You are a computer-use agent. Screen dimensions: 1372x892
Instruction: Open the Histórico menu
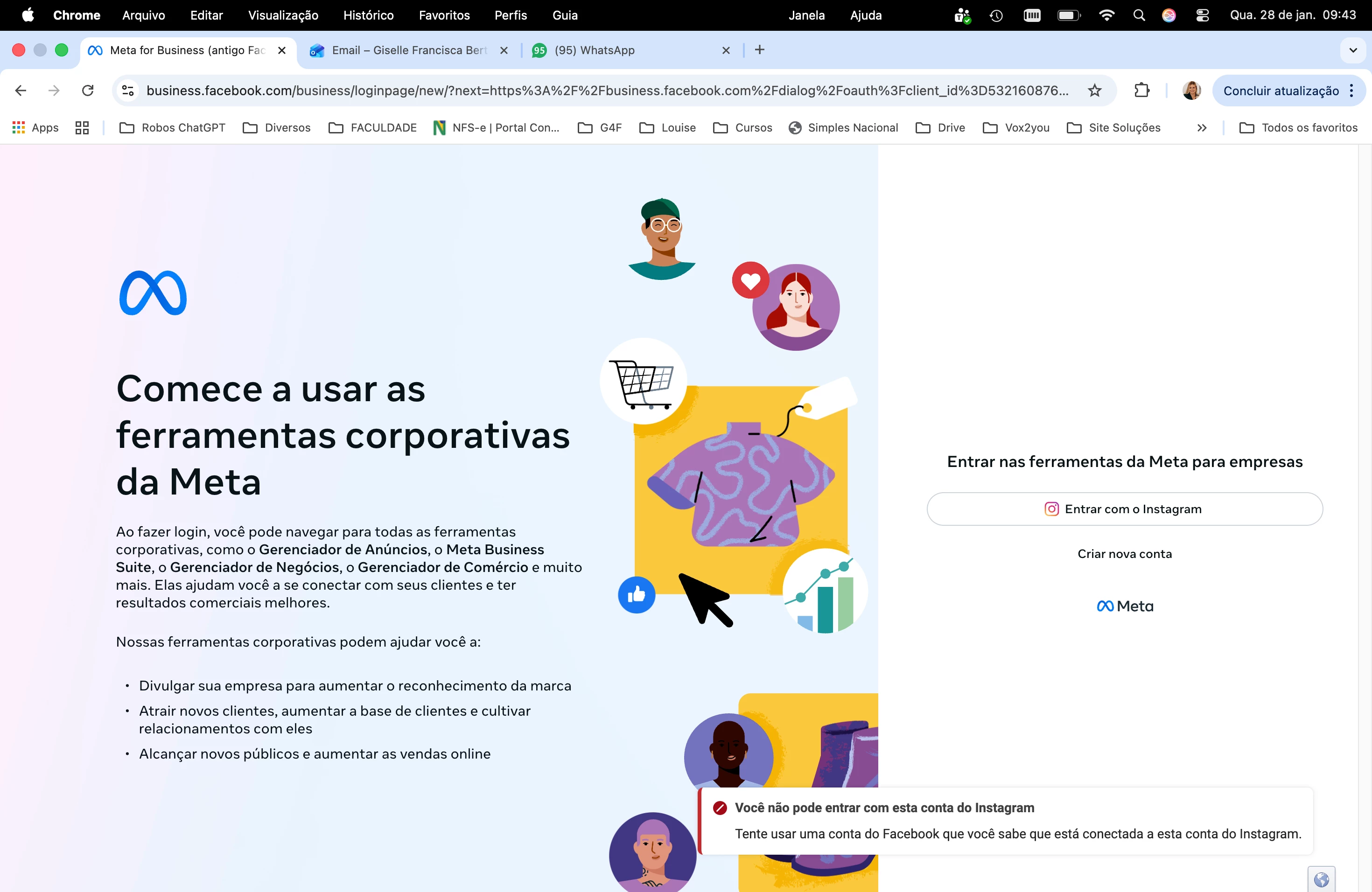click(368, 15)
